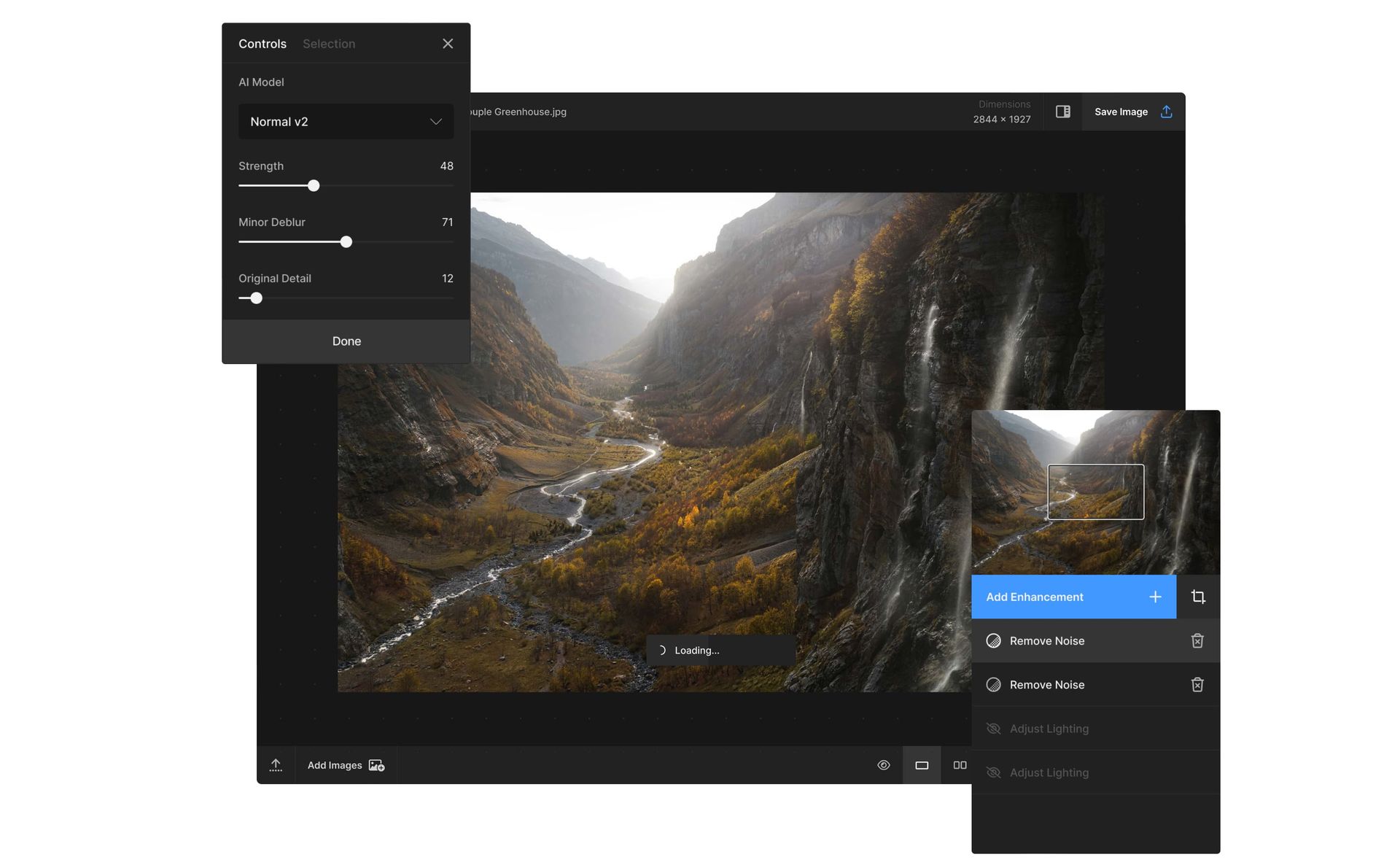Enable the second Adjust Lighting enhancement
The width and height of the screenshot is (1400, 865).
click(x=993, y=772)
